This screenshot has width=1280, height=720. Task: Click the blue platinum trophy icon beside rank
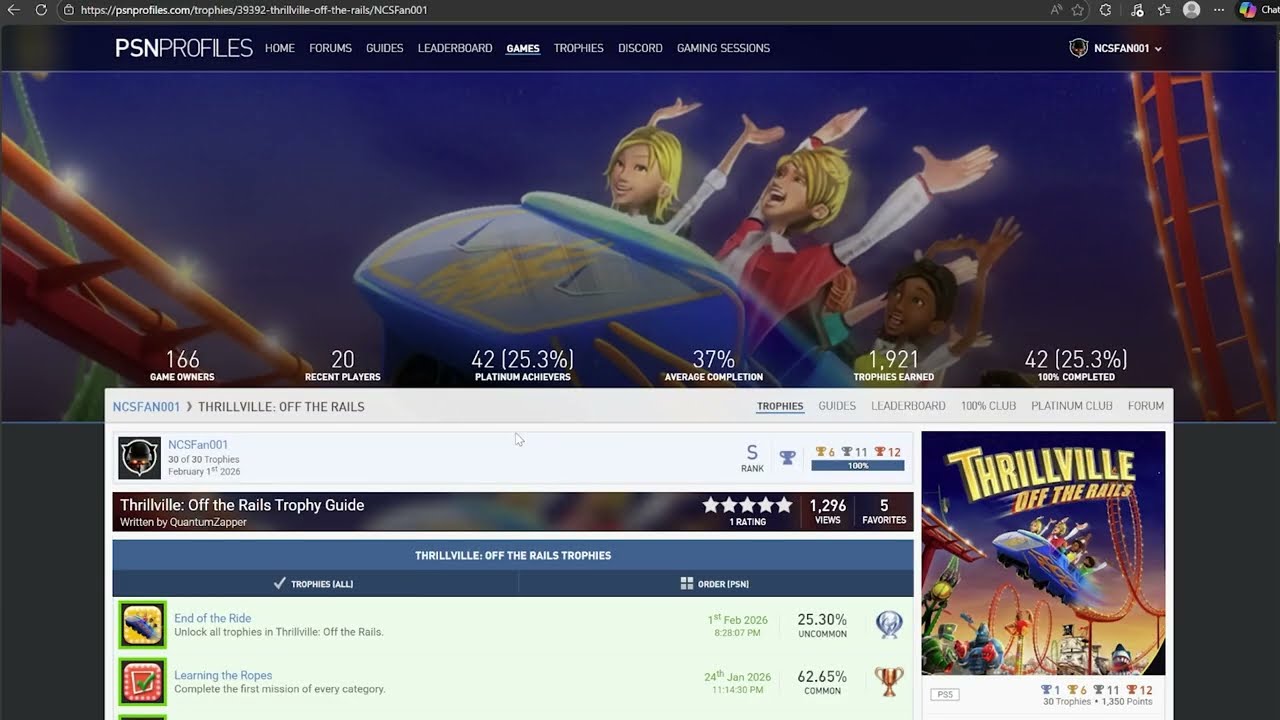pyautogui.click(x=787, y=457)
